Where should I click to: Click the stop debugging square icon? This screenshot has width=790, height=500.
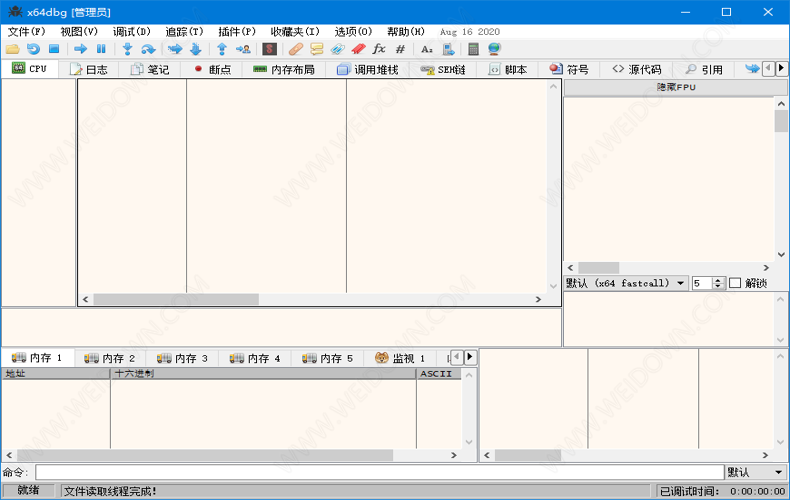click(x=54, y=49)
